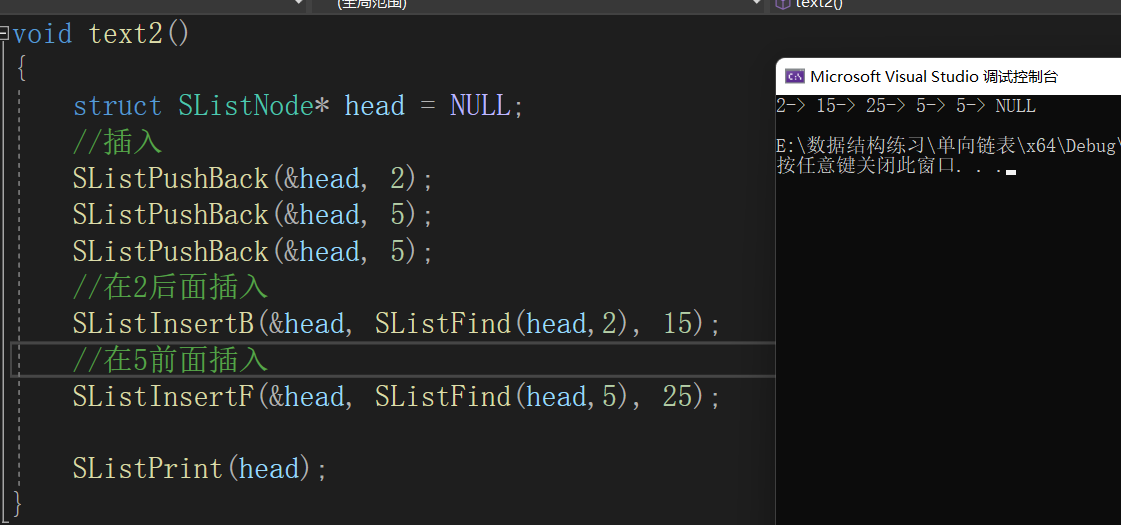This screenshot has width=1121, height=525.
Task: Click the SListNode type name
Action: [246, 106]
